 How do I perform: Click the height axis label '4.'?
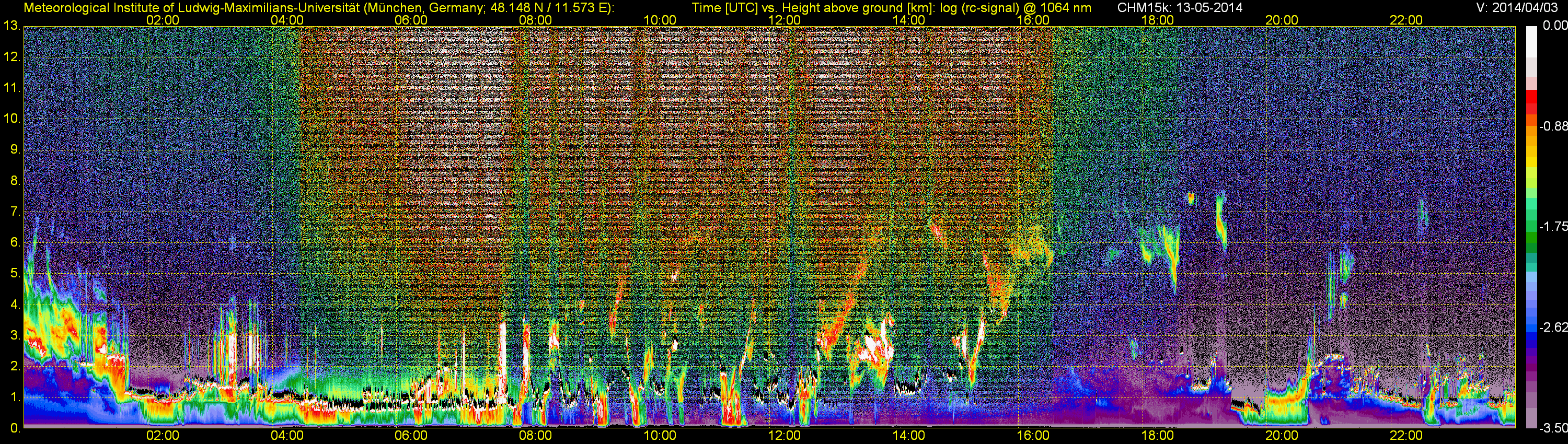tap(15, 304)
